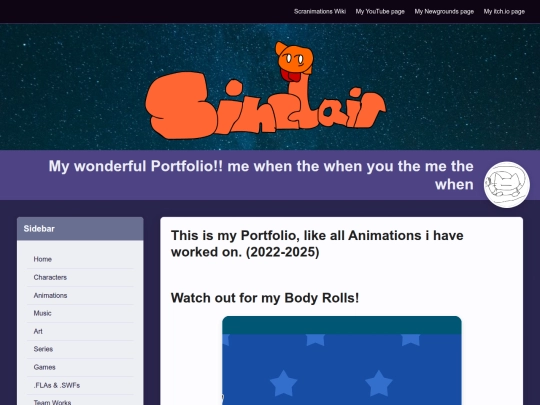Image resolution: width=540 pixels, height=405 pixels.
Task: Click the blue star animation preview
Action: (342, 361)
